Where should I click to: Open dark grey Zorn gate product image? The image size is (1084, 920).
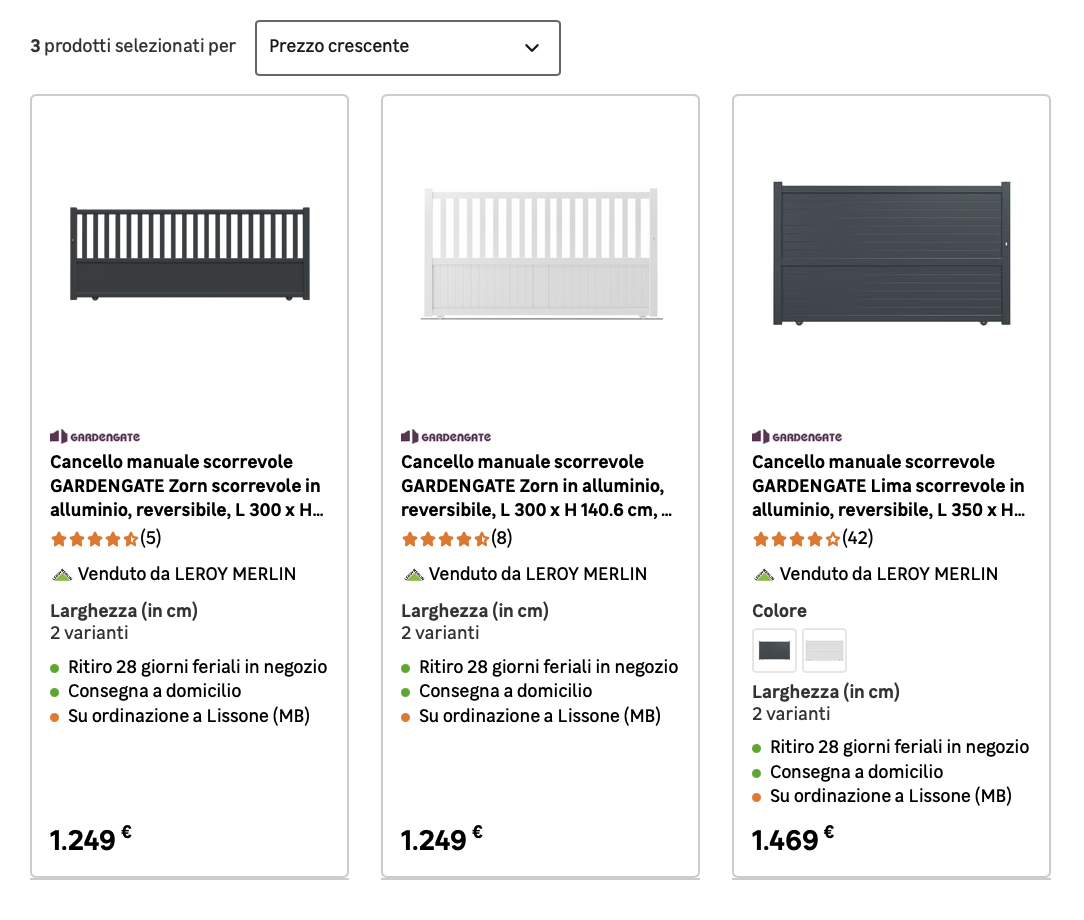pyautogui.click(x=190, y=254)
